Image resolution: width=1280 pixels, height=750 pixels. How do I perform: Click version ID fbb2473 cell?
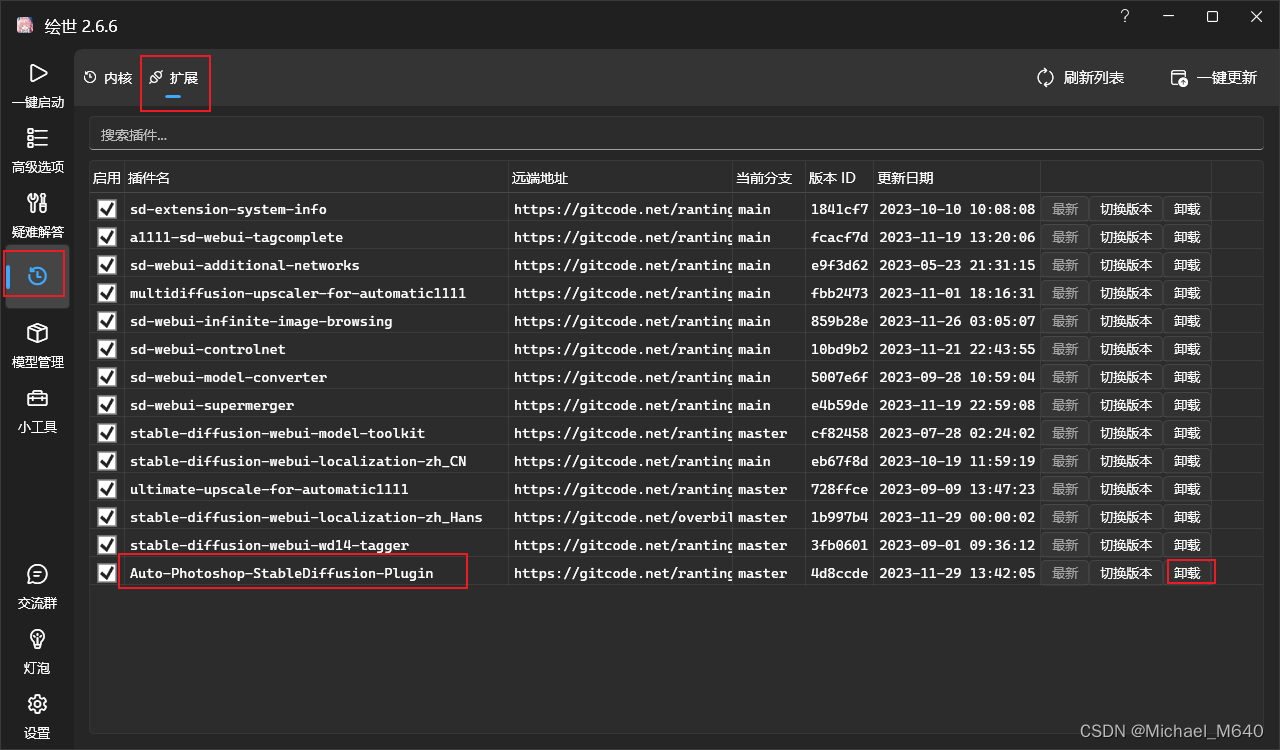839,293
